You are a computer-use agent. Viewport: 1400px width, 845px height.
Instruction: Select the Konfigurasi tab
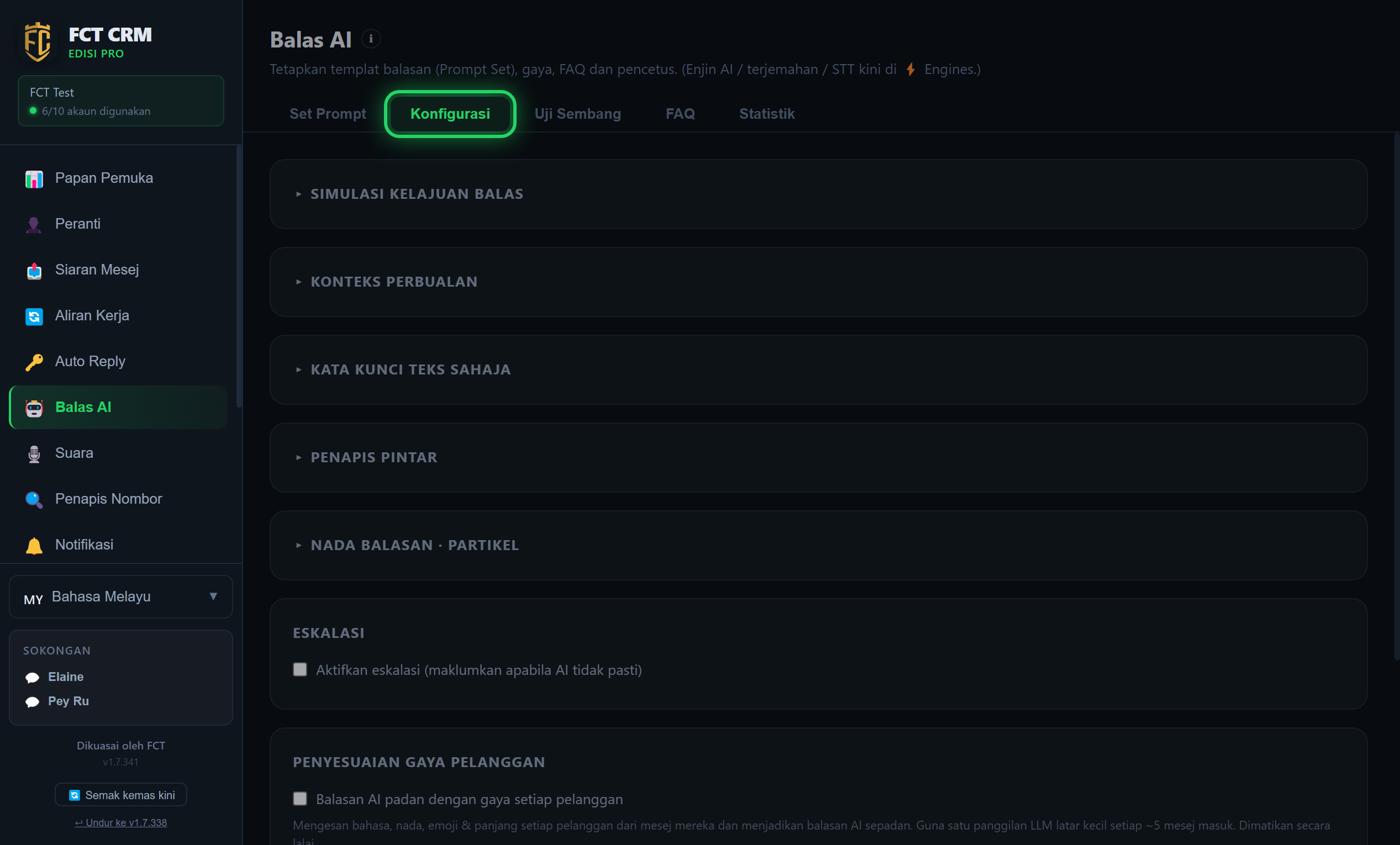[x=450, y=114]
